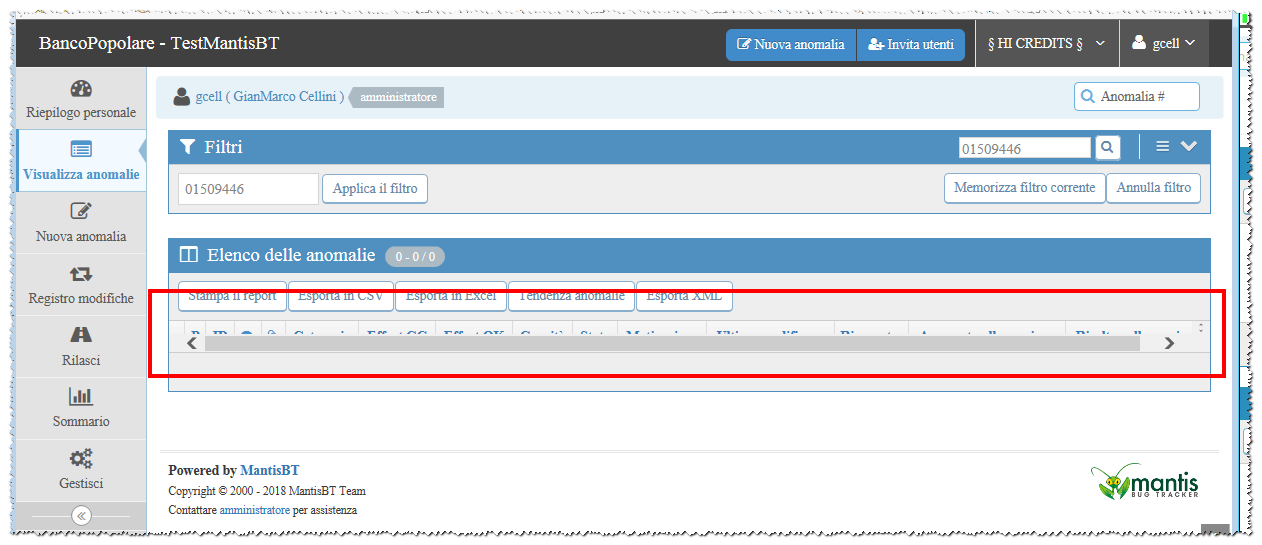The width and height of the screenshot is (1262, 545).
Task: Open Nuova anomalia from the sidebar
Action: coord(81,223)
